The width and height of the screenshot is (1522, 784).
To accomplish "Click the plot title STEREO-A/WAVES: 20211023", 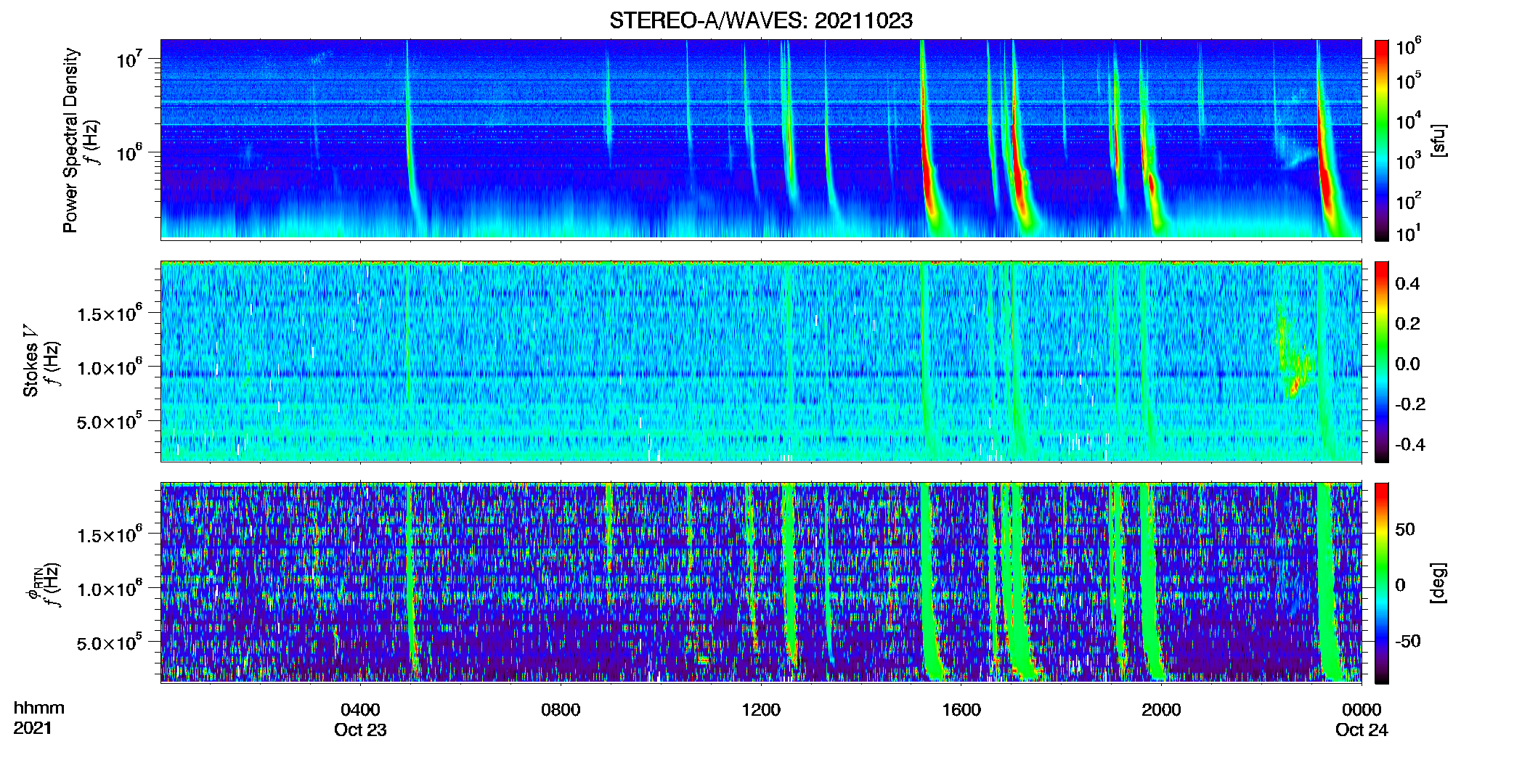I will [761, 20].
